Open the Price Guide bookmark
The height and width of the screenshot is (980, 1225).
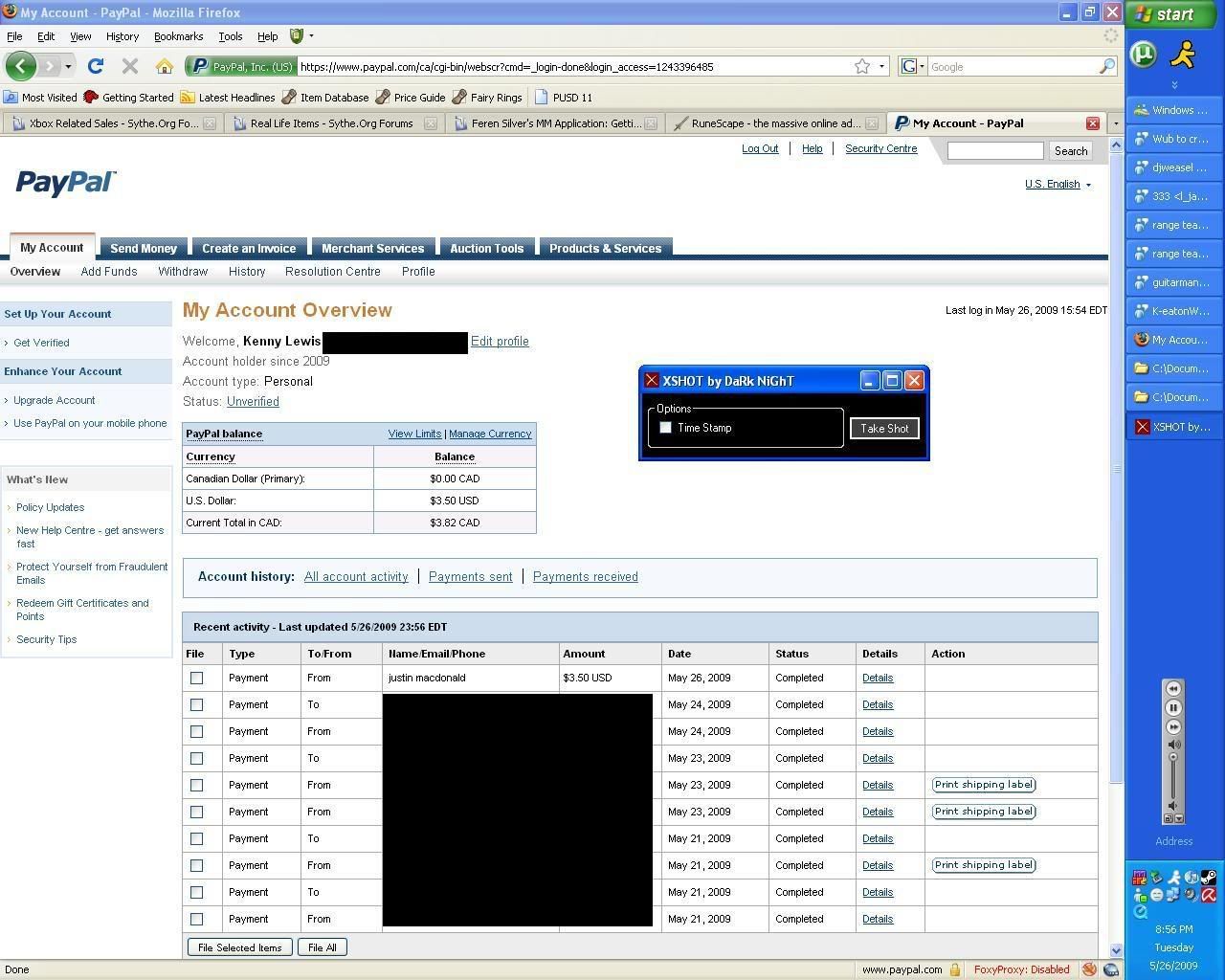tap(411, 97)
